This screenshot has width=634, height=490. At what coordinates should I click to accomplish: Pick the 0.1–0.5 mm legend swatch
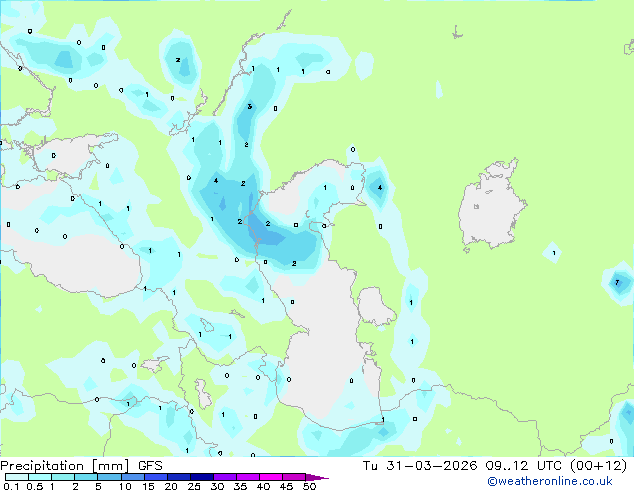[x=17, y=477]
